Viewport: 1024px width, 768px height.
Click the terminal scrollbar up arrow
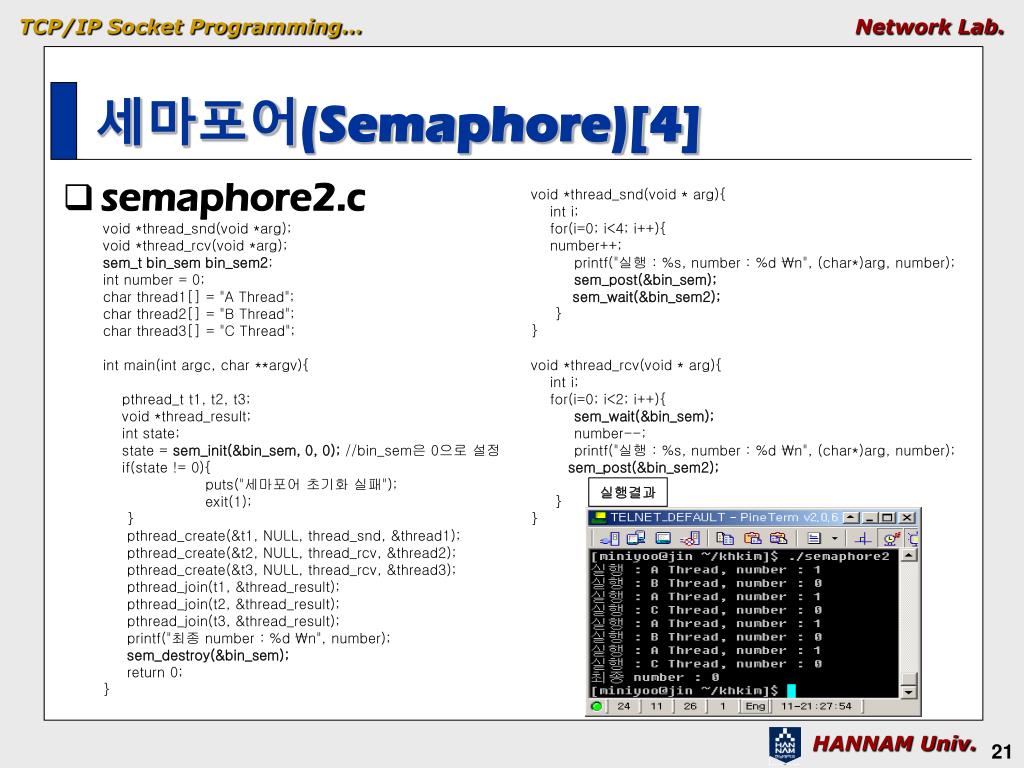(908, 556)
